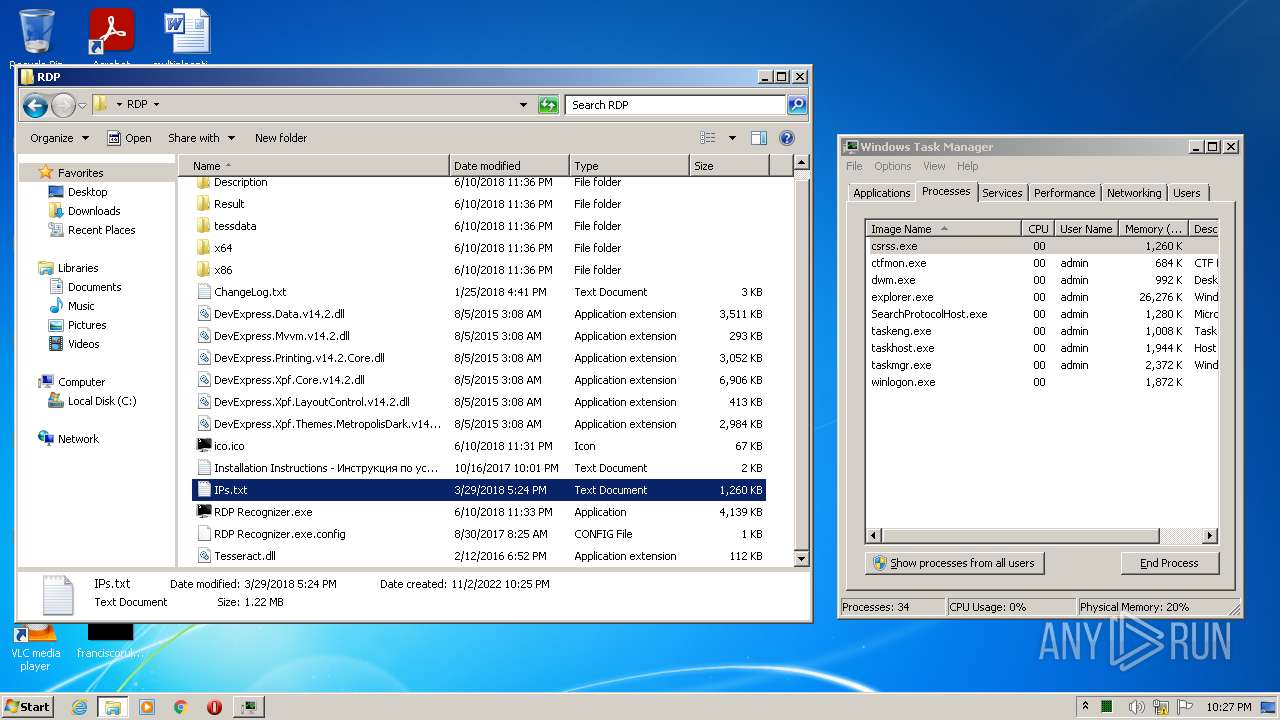
Task: Select the ico.ico file icon
Action: click(x=204, y=446)
